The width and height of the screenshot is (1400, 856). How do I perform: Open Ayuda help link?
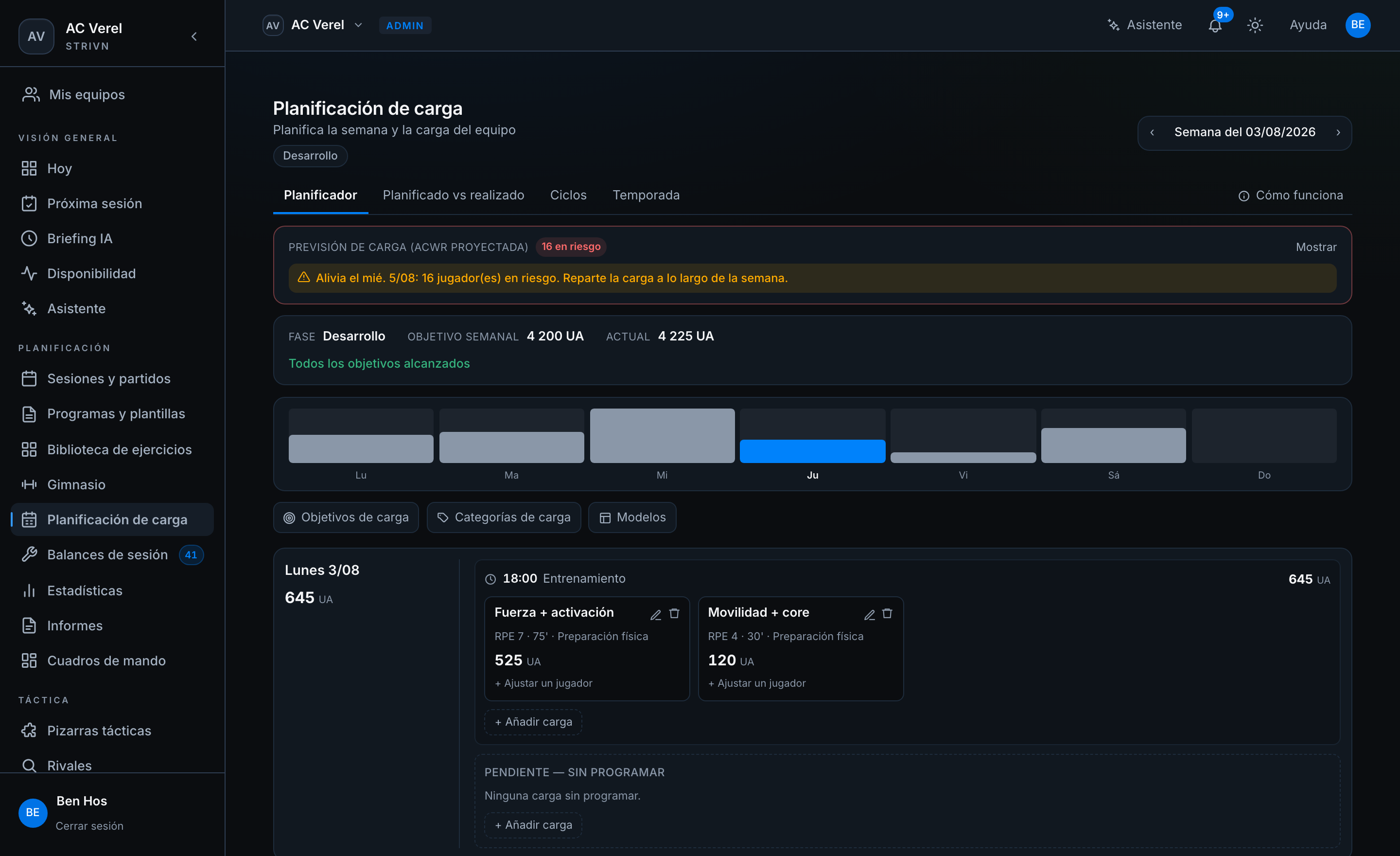[x=1307, y=25]
